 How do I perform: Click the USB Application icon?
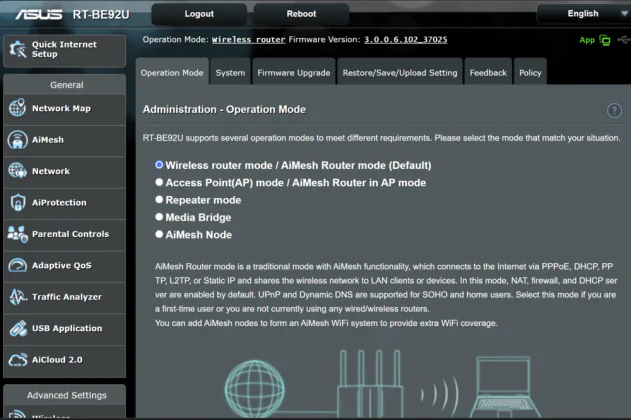(x=18, y=328)
